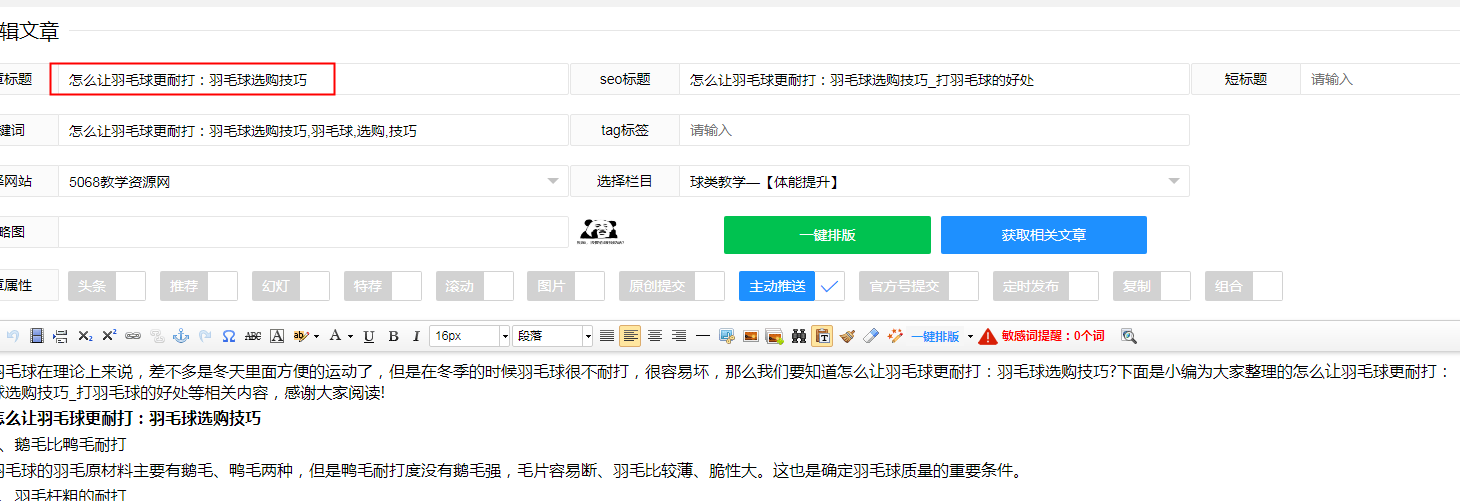The width and height of the screenshot is (1460, 501).
Task: Toggle bold formatting (B icon)
Action: (393, 336)
